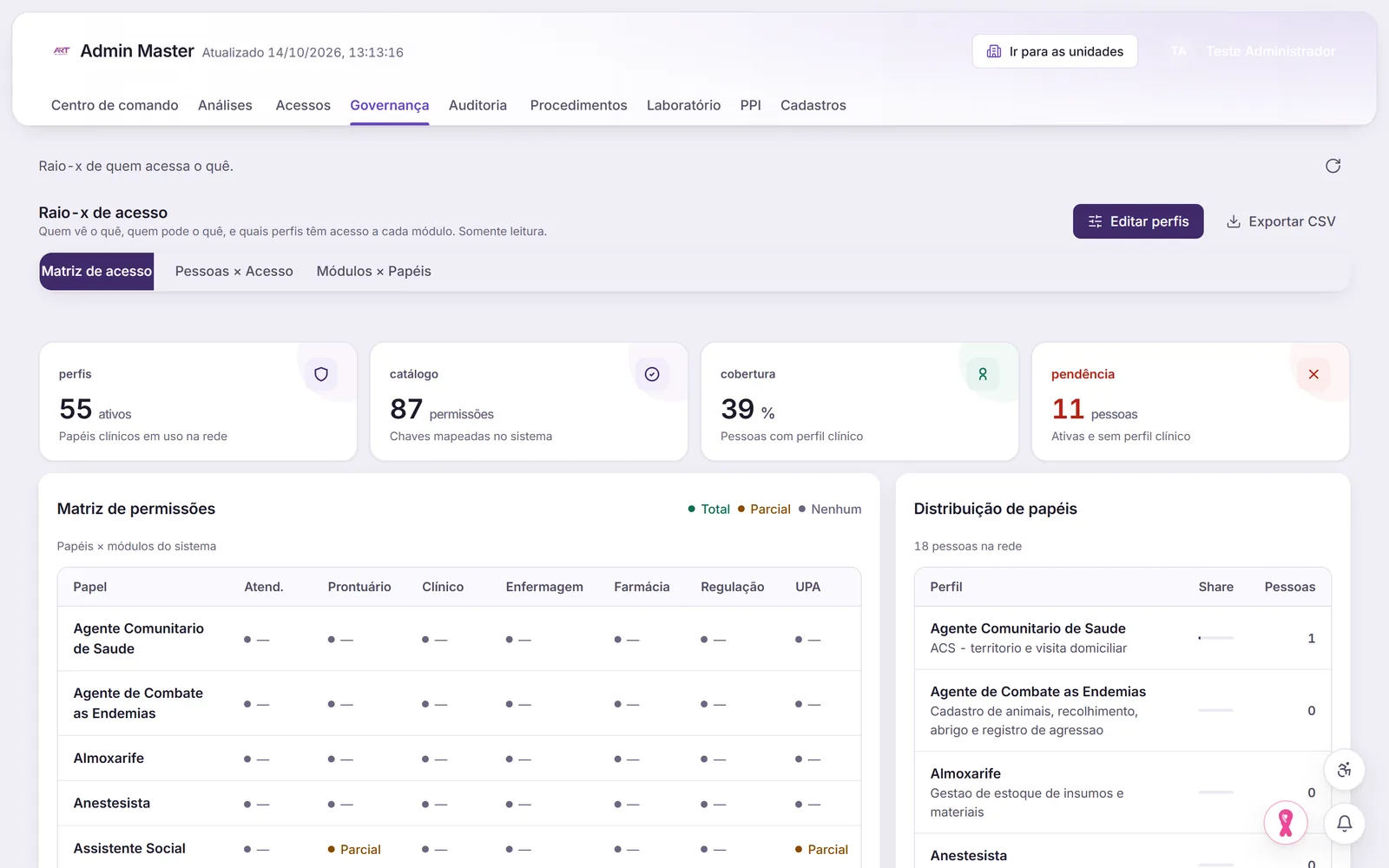Open Centro de comando tab
Image resolution: width=1389 pixels, height=868 pixels.
115,105
